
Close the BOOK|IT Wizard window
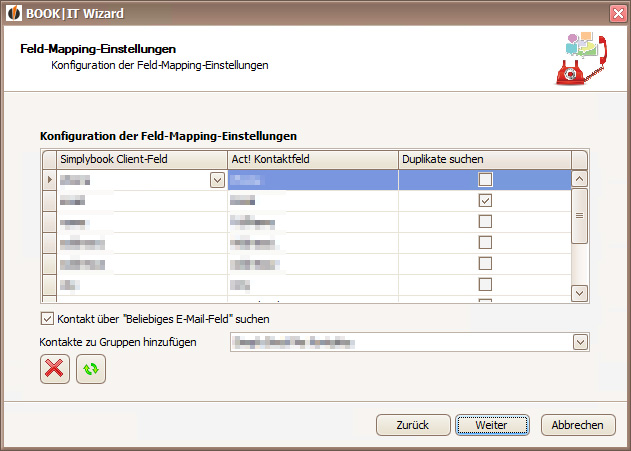(618, 14)
